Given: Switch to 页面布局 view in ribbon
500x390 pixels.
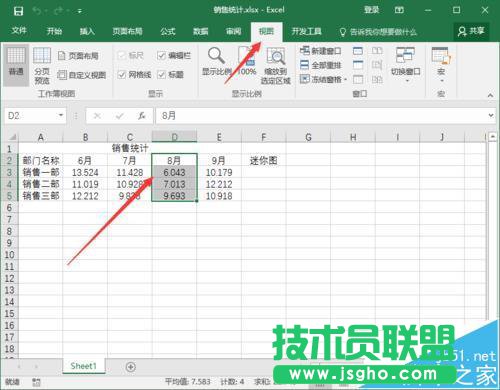Looking at the screenshot, I should (78, 56).
